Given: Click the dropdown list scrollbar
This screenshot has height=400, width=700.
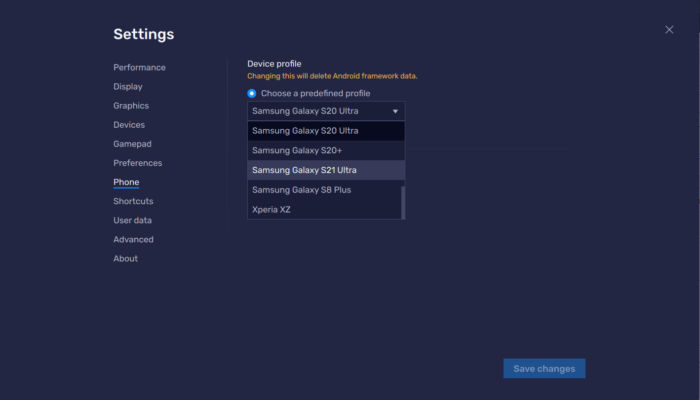Looking at the screenshot, I should coord(403,202).
